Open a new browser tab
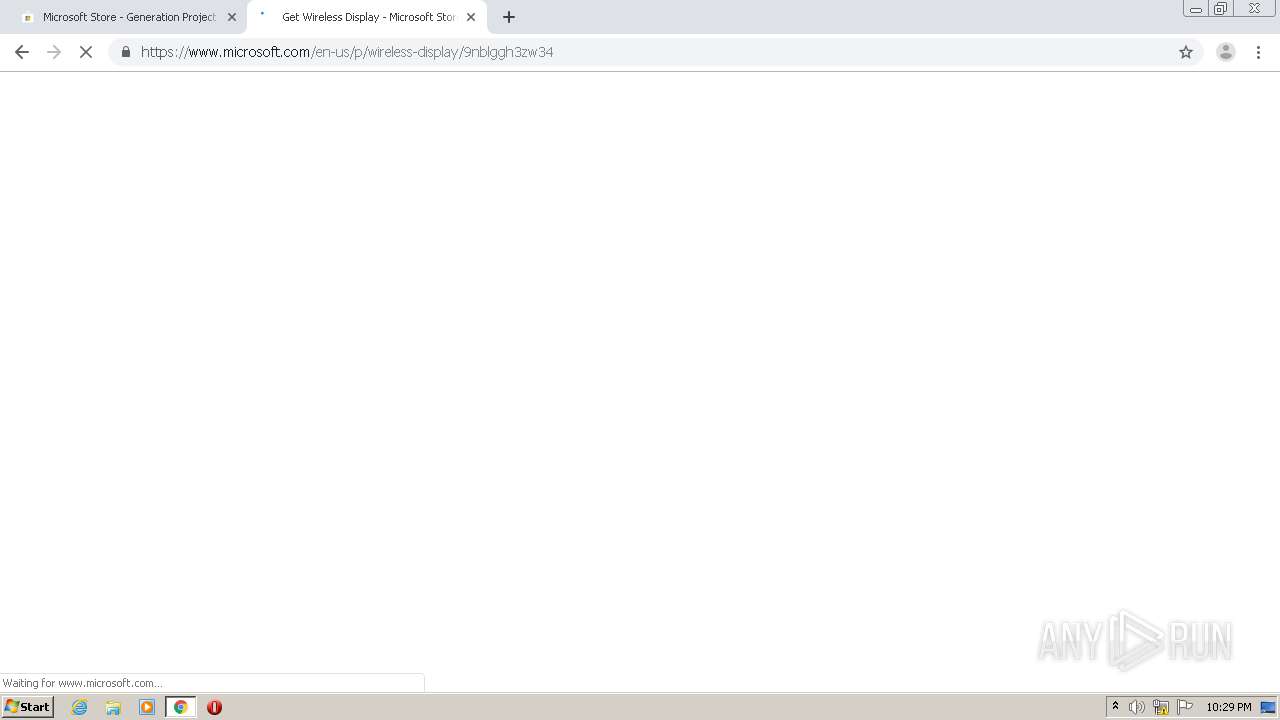Image resolution: width=1280 pixels, height=720 pixels. point(509,17)
